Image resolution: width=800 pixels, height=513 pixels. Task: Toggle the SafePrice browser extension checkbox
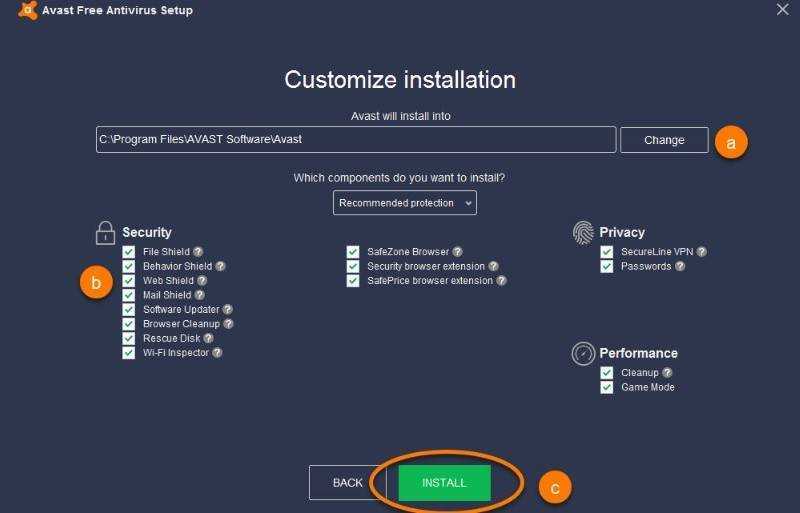[353, 280]
